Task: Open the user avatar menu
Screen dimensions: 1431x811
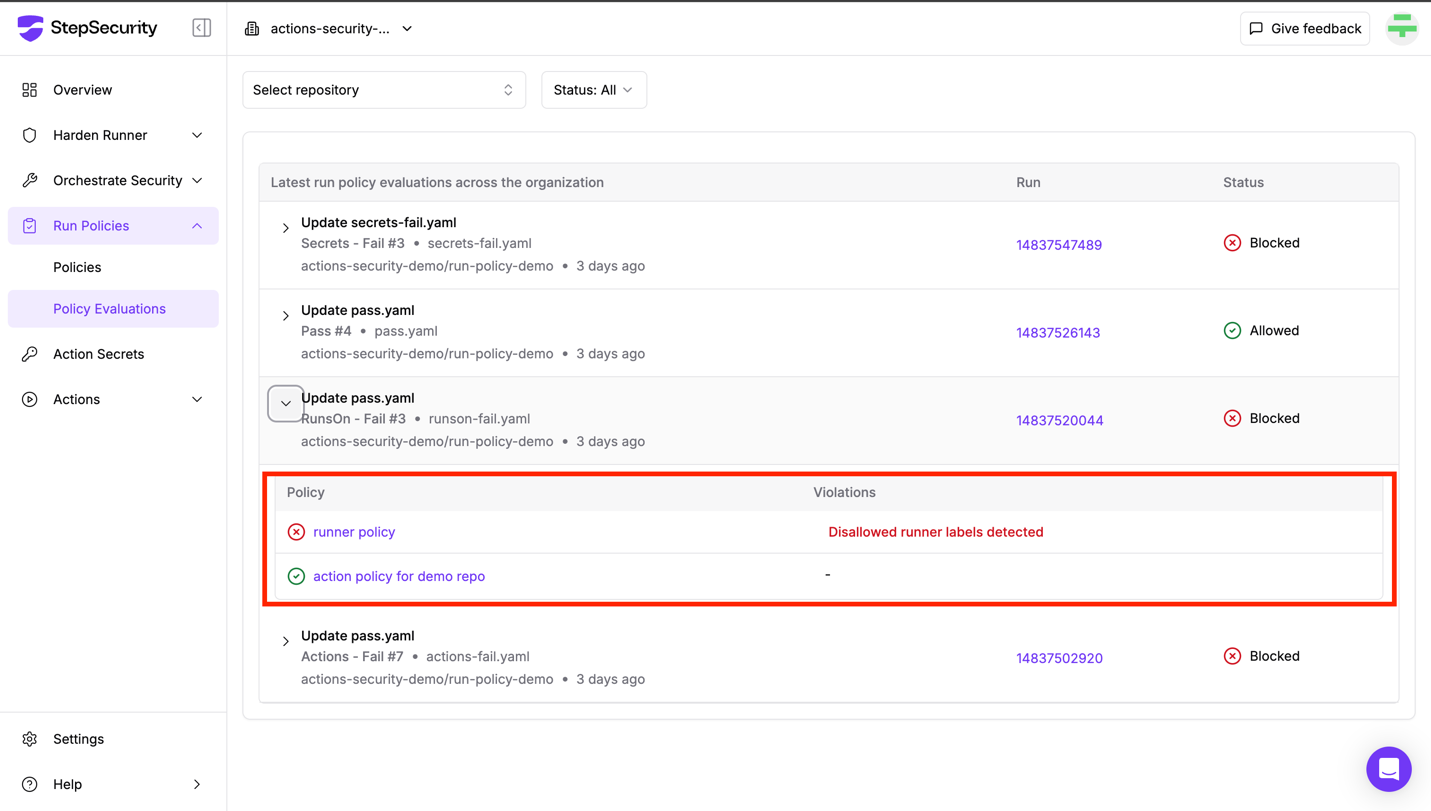Action: coord(1402,28)
